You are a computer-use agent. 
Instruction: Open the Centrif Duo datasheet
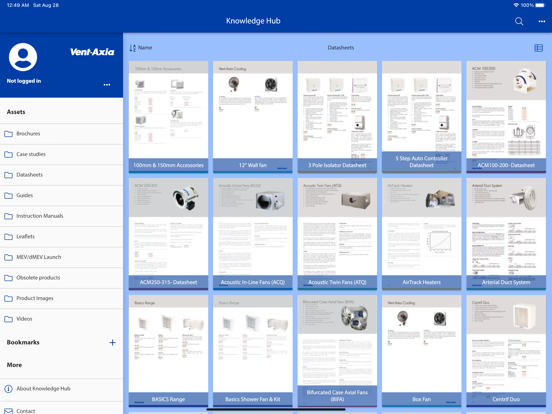tap(506, 351)
